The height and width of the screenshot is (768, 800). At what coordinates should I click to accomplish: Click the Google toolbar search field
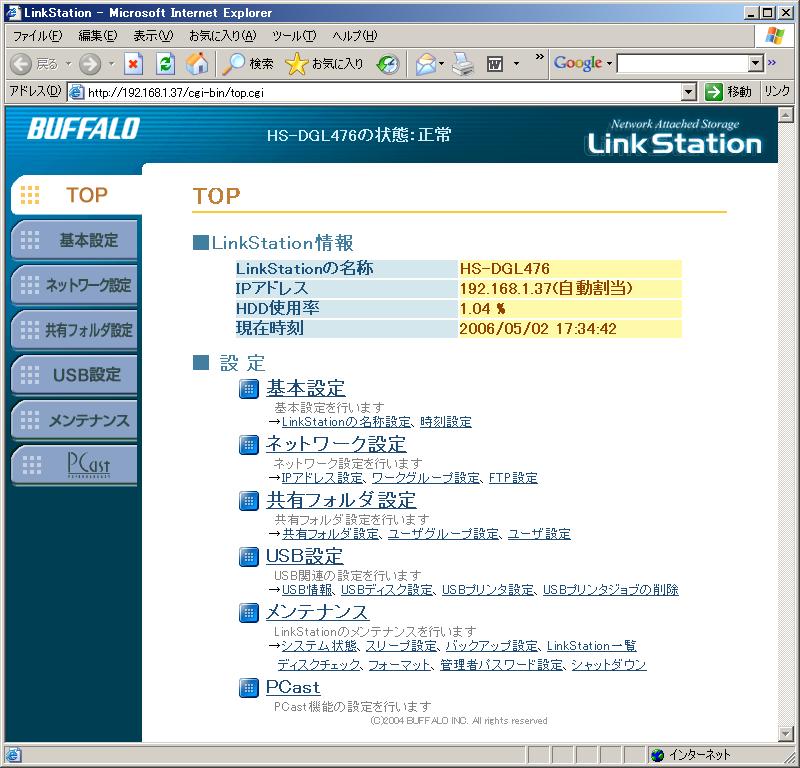683,64
